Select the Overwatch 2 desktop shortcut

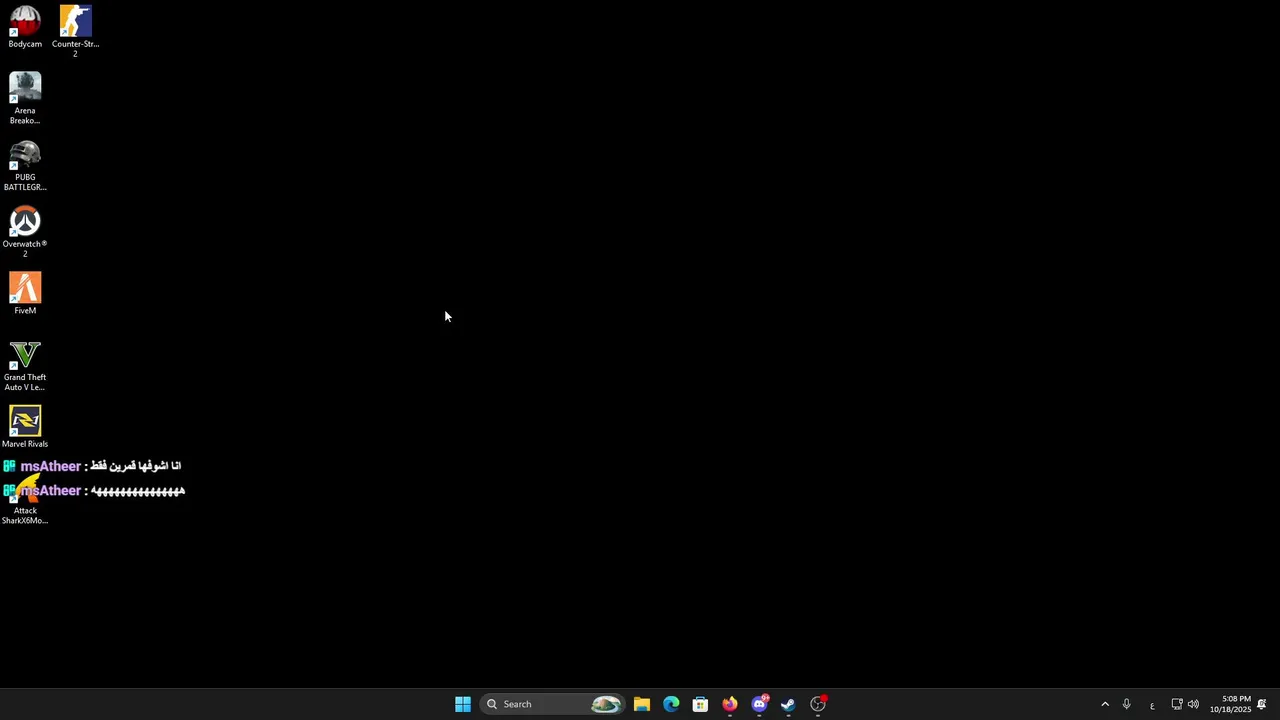[x=25, y=232]
